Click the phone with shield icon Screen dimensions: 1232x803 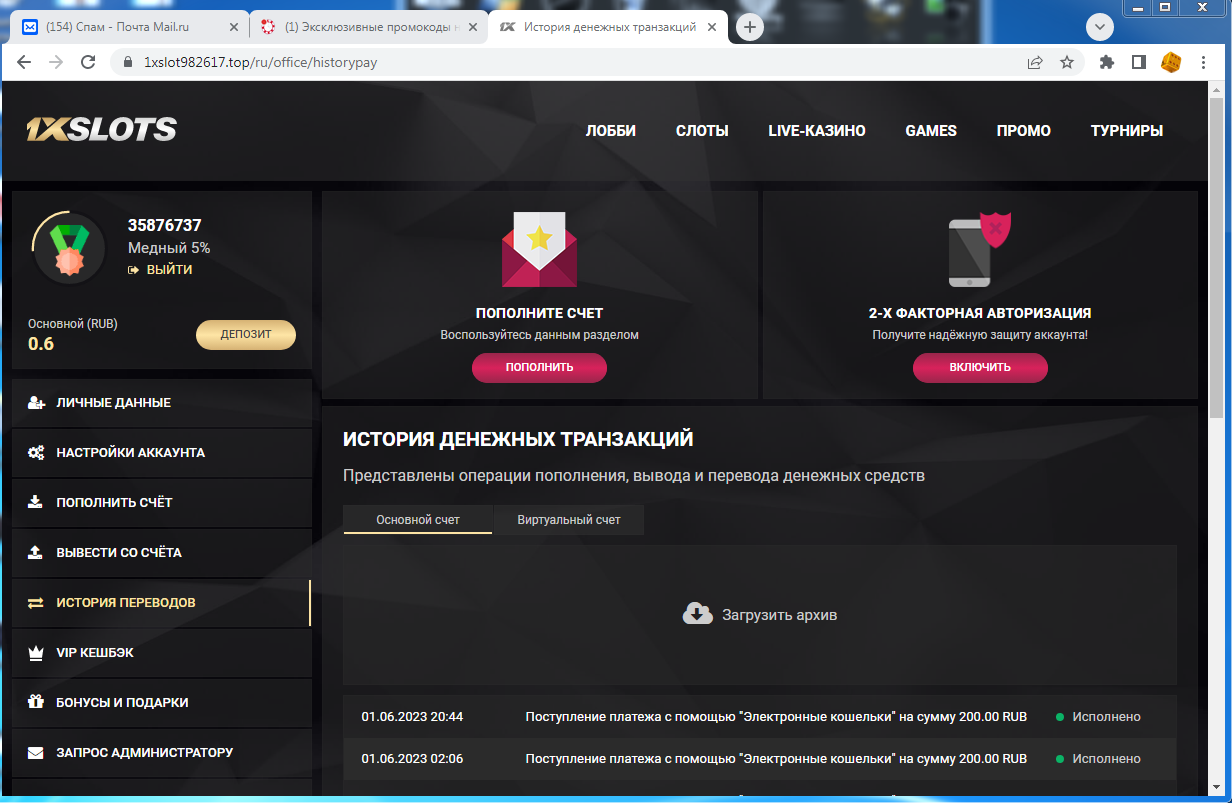pos(980,249)
